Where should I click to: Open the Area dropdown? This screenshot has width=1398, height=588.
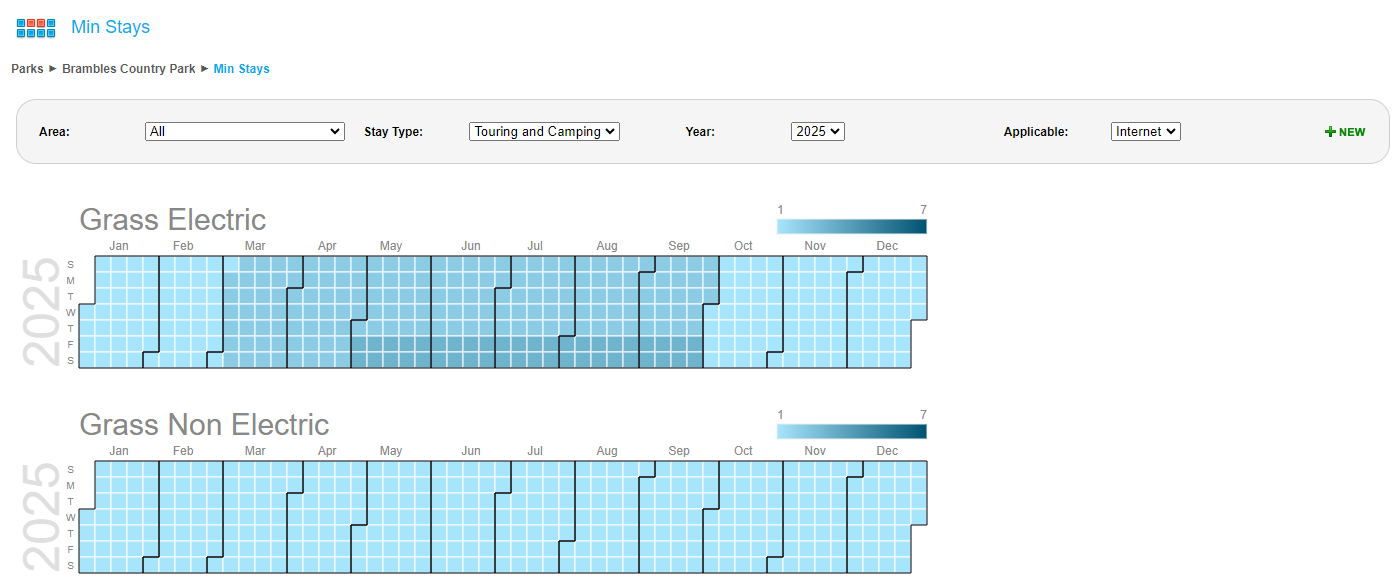point(245,131)
